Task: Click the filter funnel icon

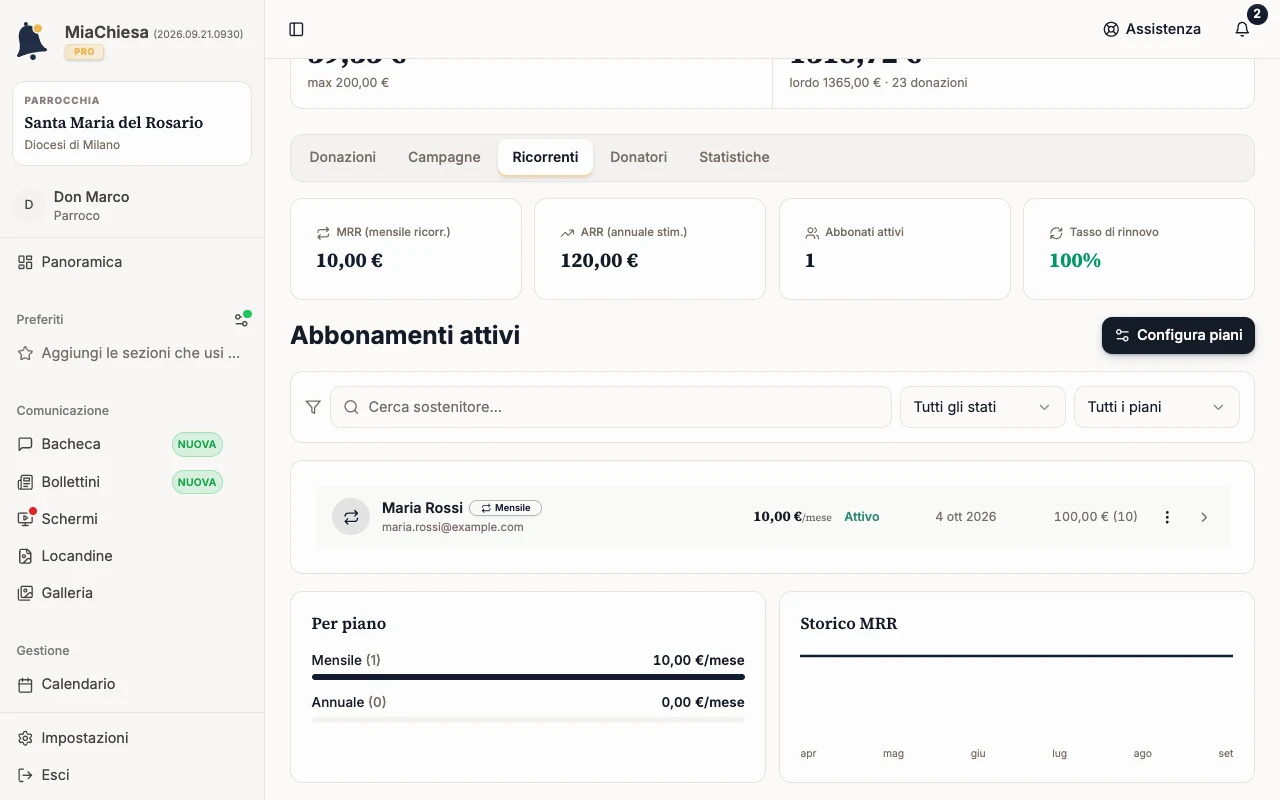Action: [x=313, y=407]
